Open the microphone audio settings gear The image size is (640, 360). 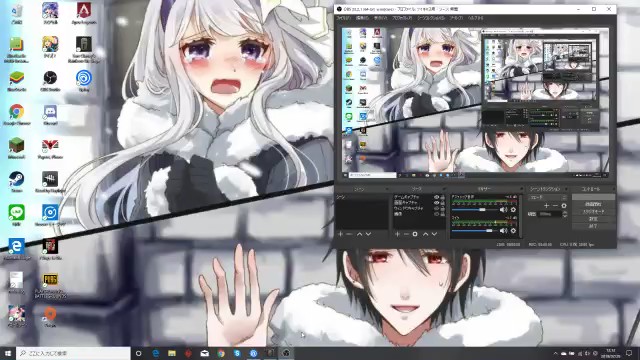tap(513, 231)
